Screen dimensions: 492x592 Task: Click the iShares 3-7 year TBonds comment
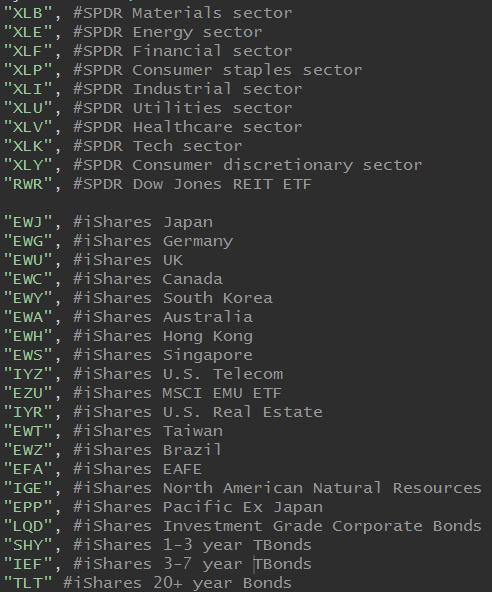tap(193, 564)
